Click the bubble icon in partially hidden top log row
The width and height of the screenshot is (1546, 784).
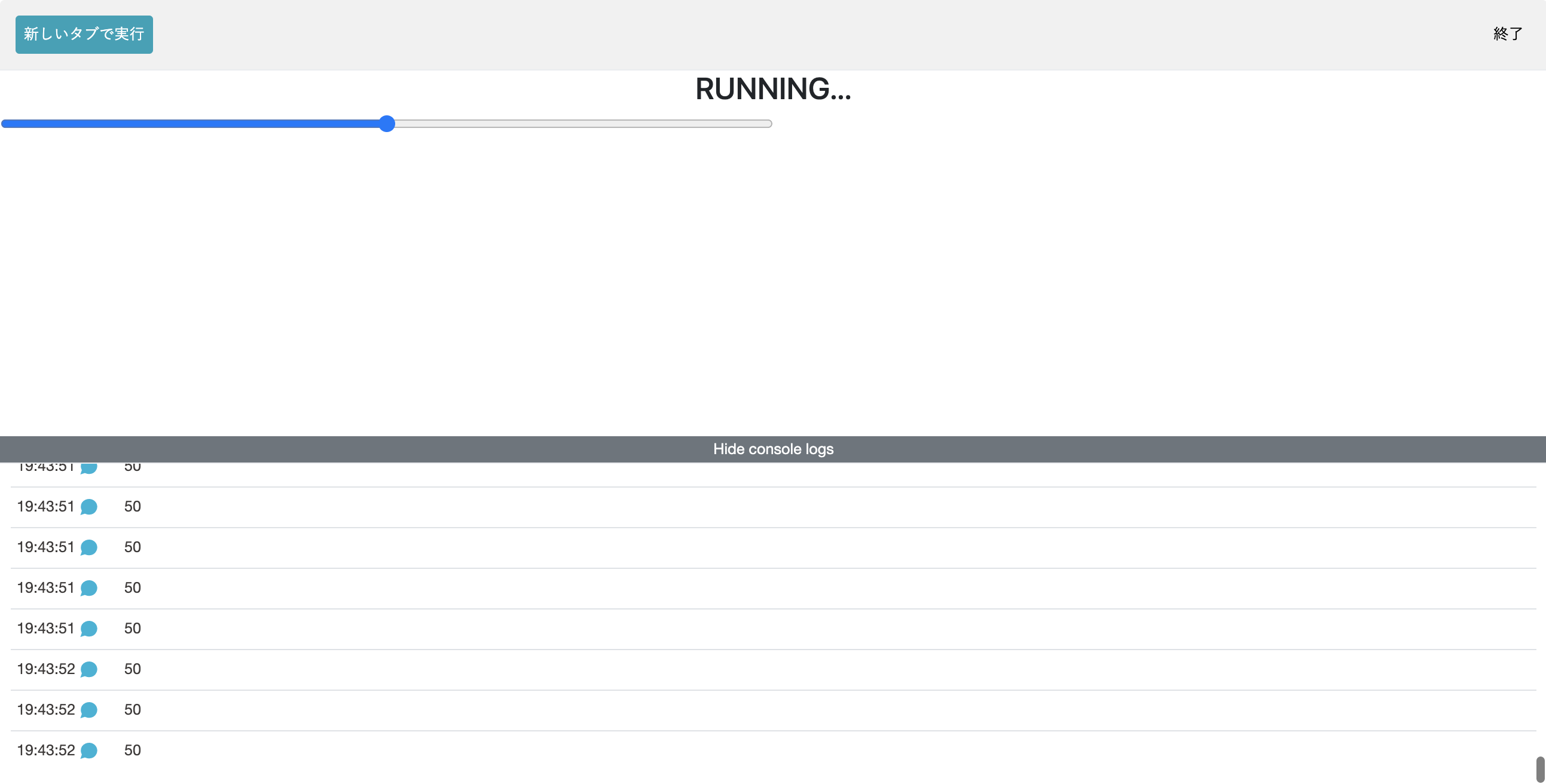click(x=89, y=467)
